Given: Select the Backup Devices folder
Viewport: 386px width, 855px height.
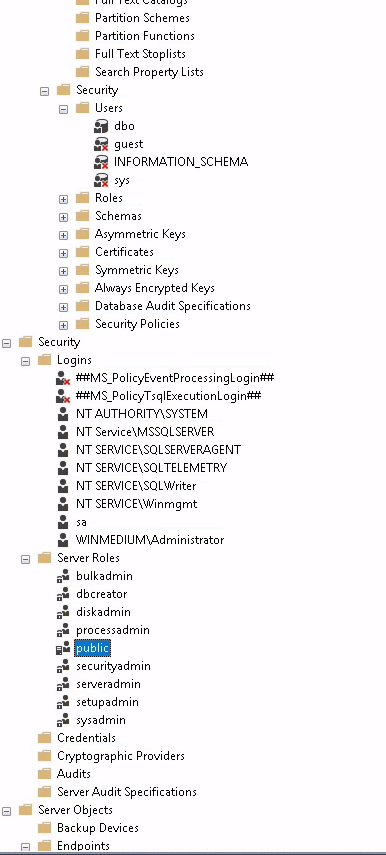Looking at the screenshot, I should click(x=98, y=828).
